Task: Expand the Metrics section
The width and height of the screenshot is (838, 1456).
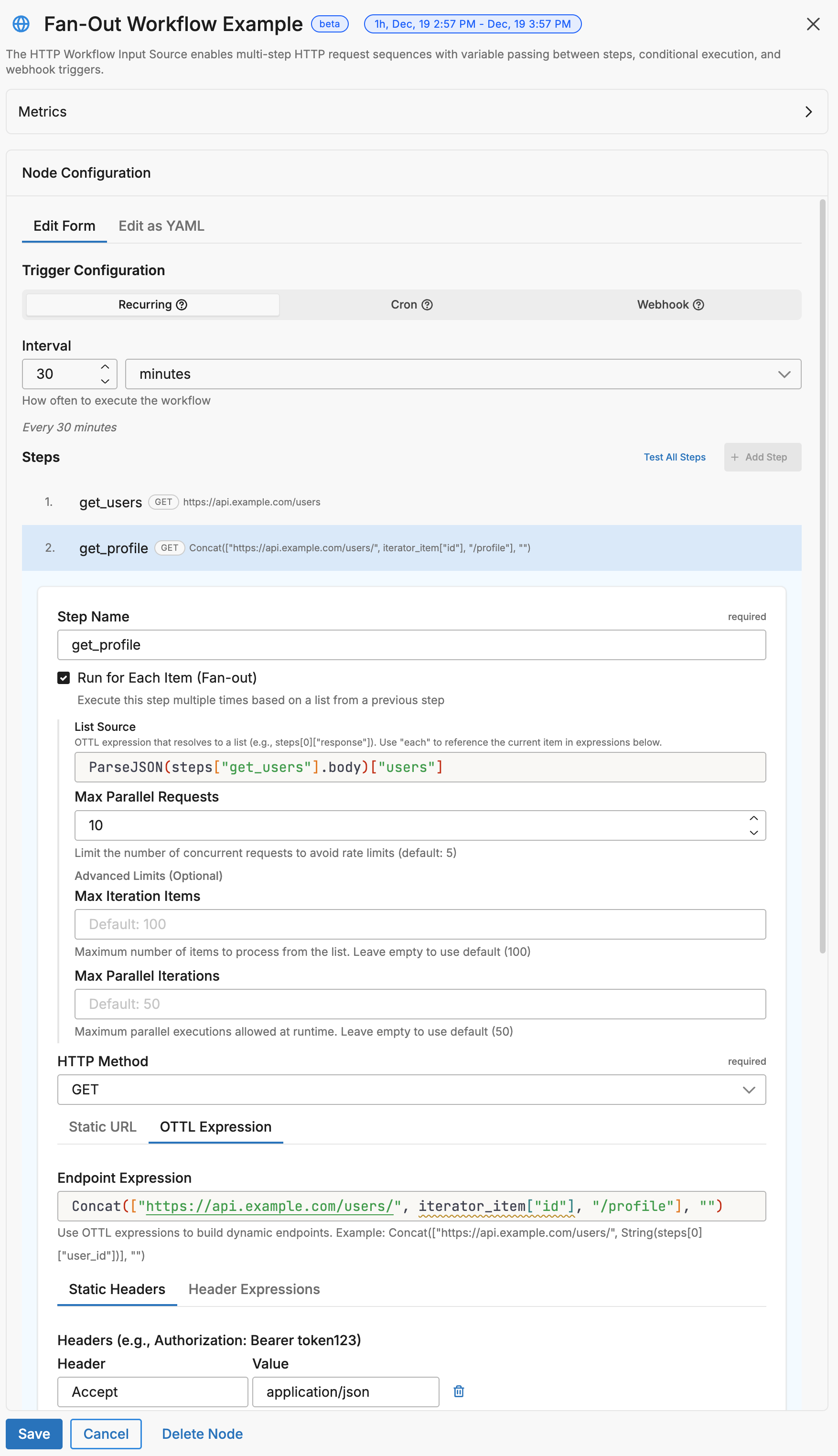Action: coord(416,112)
